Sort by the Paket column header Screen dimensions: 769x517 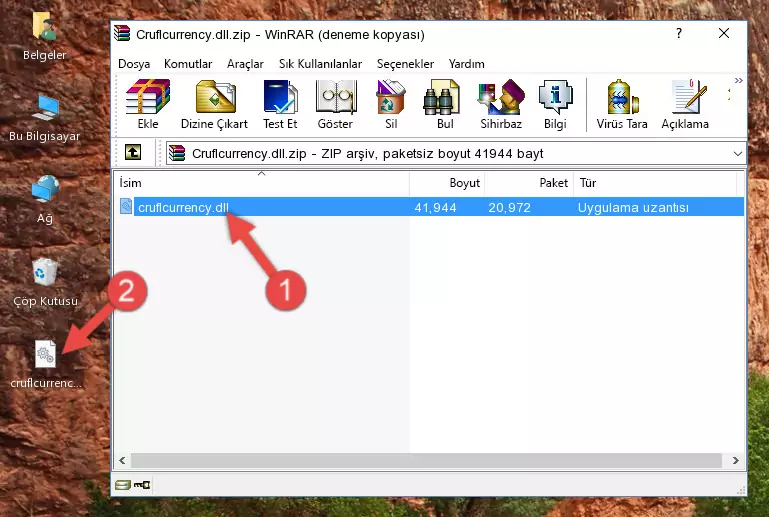[x=529, y=183]
